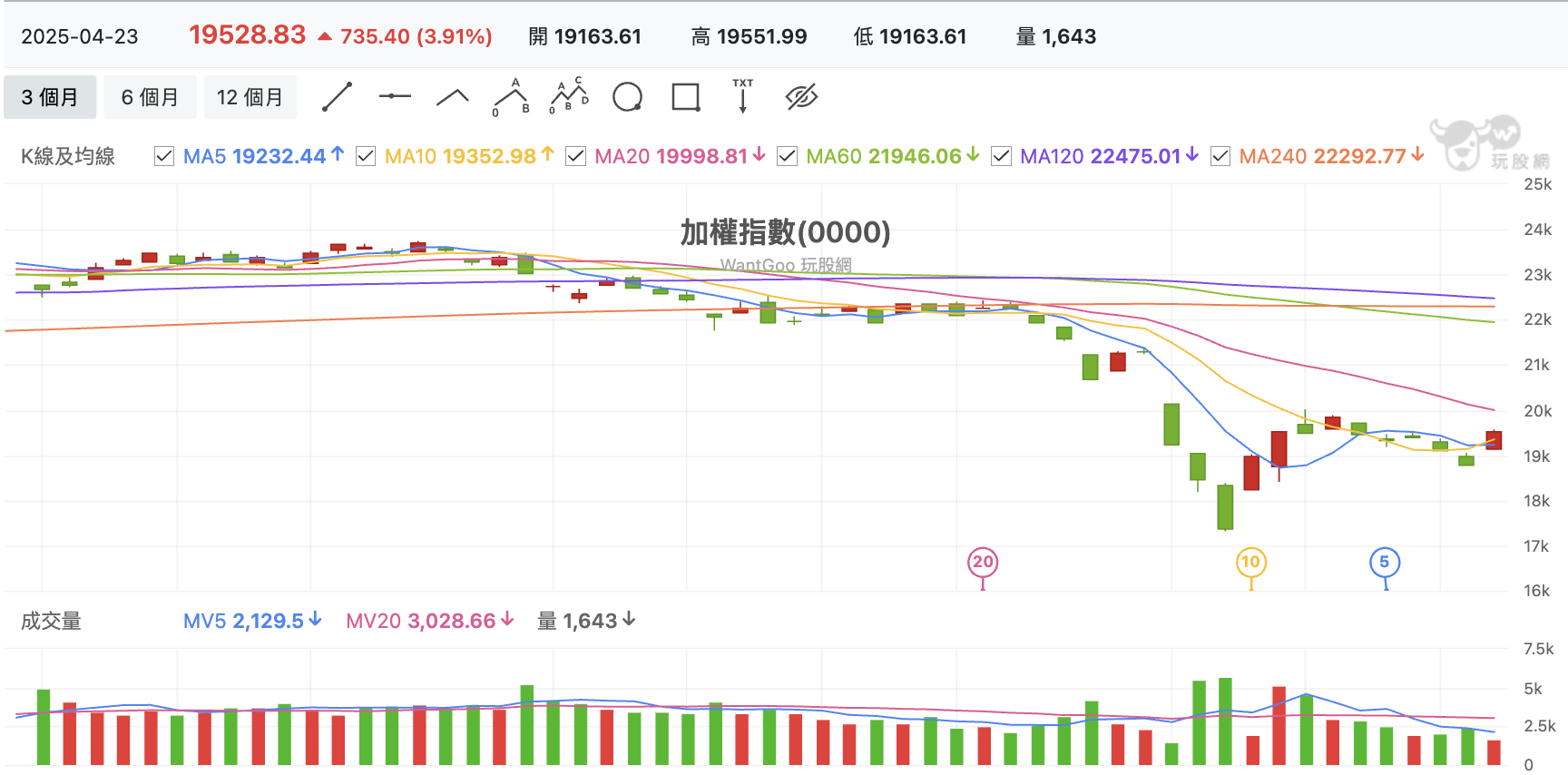Viewport: 1568px width, 775px height.
Task: Select the straight line drawing tool
Action: coord(337,97)
